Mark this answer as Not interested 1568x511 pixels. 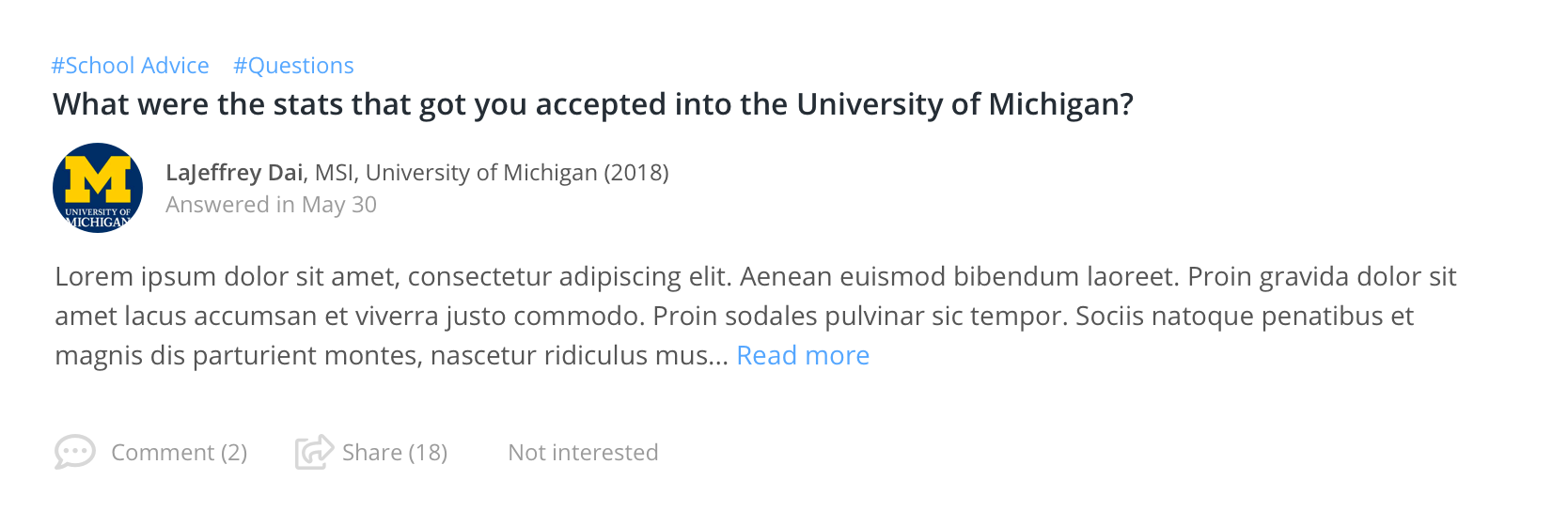coord(583,453)
